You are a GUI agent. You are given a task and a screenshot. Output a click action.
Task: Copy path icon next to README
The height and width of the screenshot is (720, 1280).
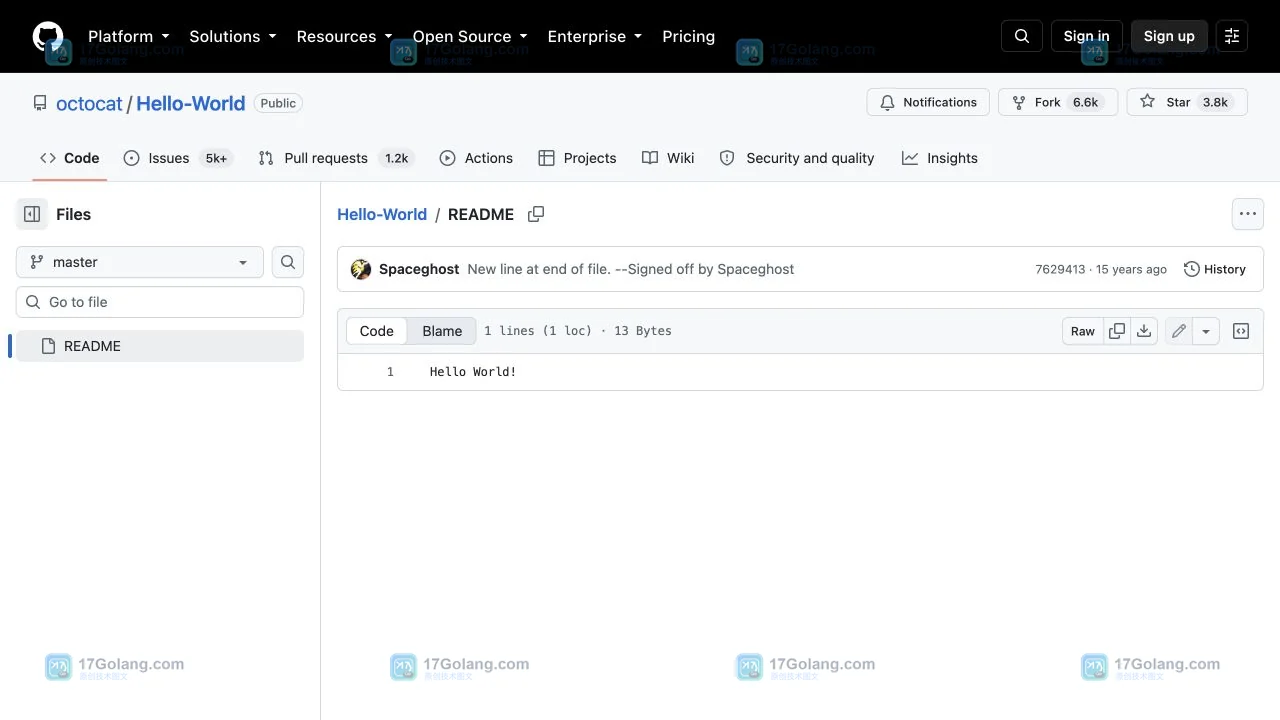pyautogui.click(x=536, y=214)
